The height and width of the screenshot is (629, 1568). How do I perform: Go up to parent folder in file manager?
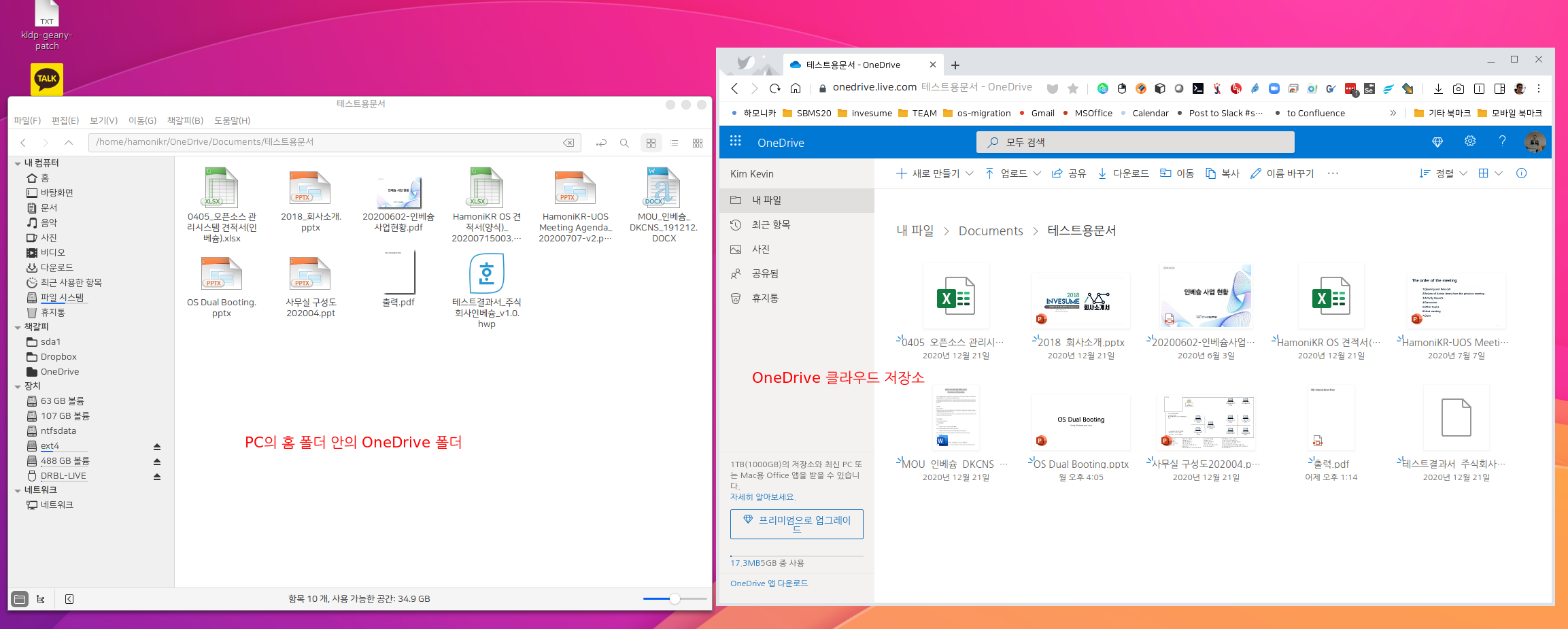69,143
